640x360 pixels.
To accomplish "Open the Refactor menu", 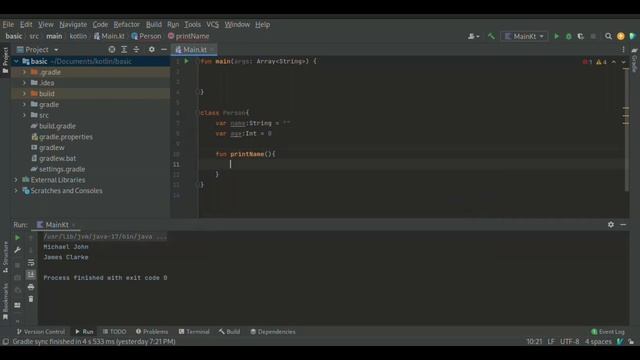I will (127, 24).
